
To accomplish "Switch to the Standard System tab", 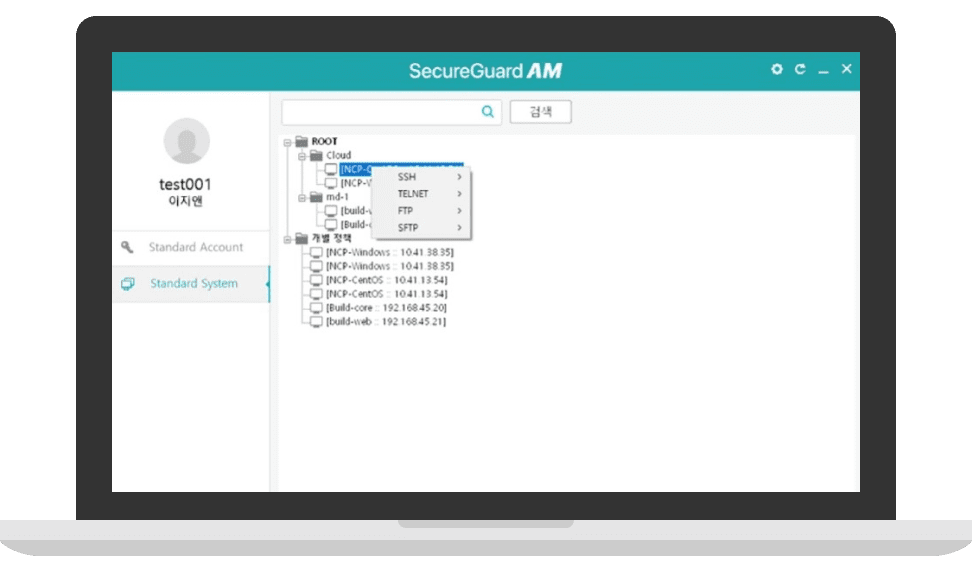I will pos(193,284).
